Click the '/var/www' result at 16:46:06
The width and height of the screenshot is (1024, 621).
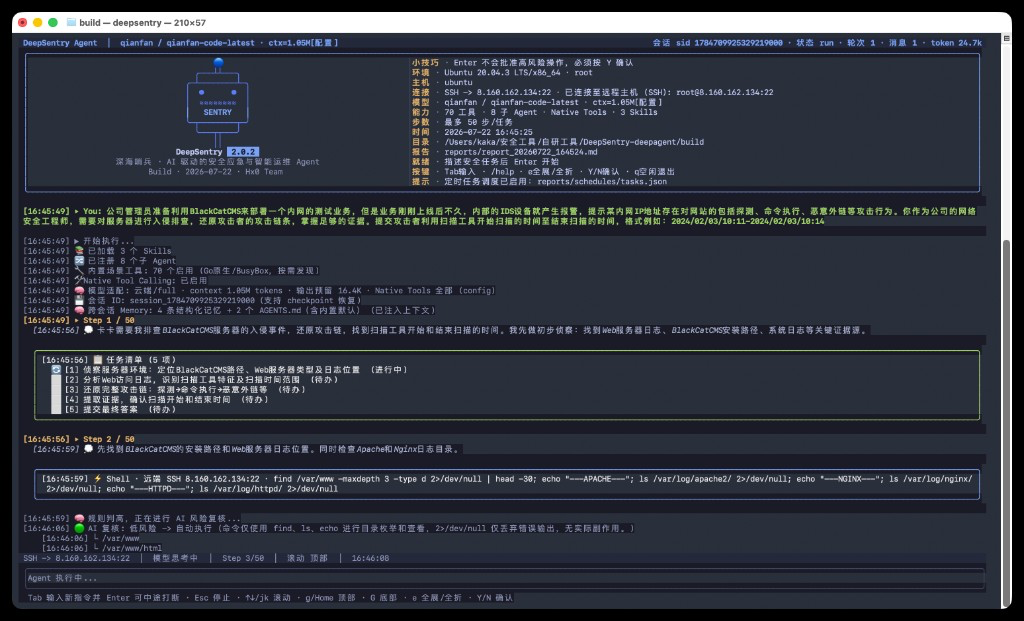(x=121, y=539)
